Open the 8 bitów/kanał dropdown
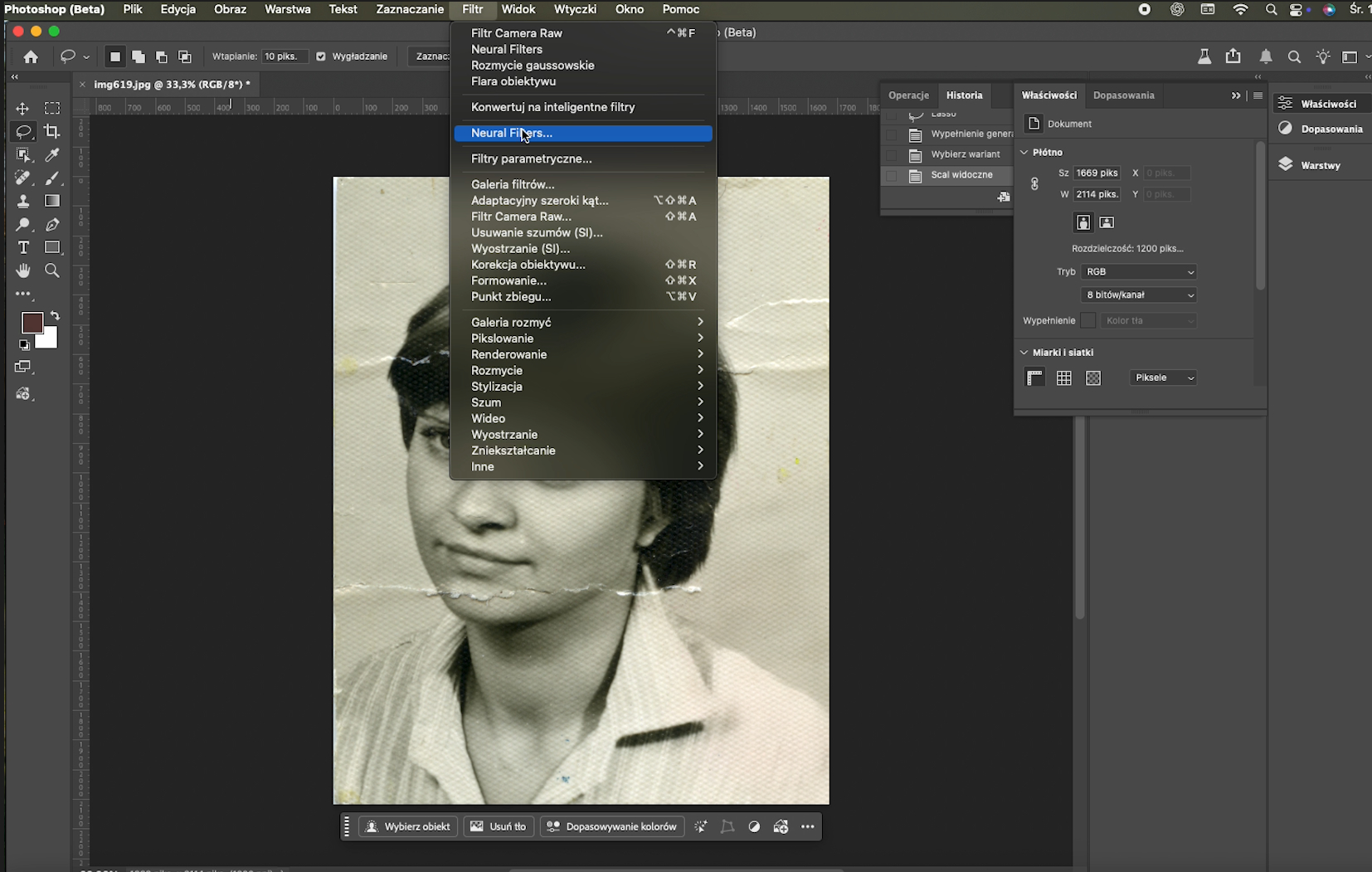This screenshot has height=872, width=1372. coord(1139,295)
